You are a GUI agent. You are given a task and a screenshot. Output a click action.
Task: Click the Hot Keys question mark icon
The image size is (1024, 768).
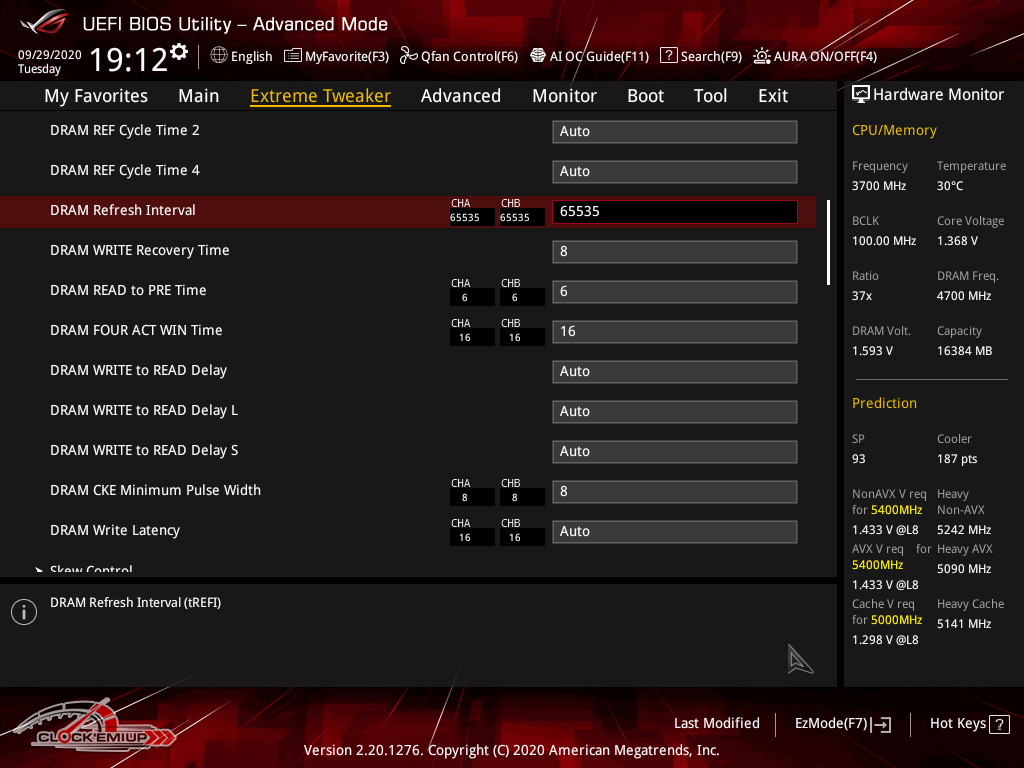(998, 724)
